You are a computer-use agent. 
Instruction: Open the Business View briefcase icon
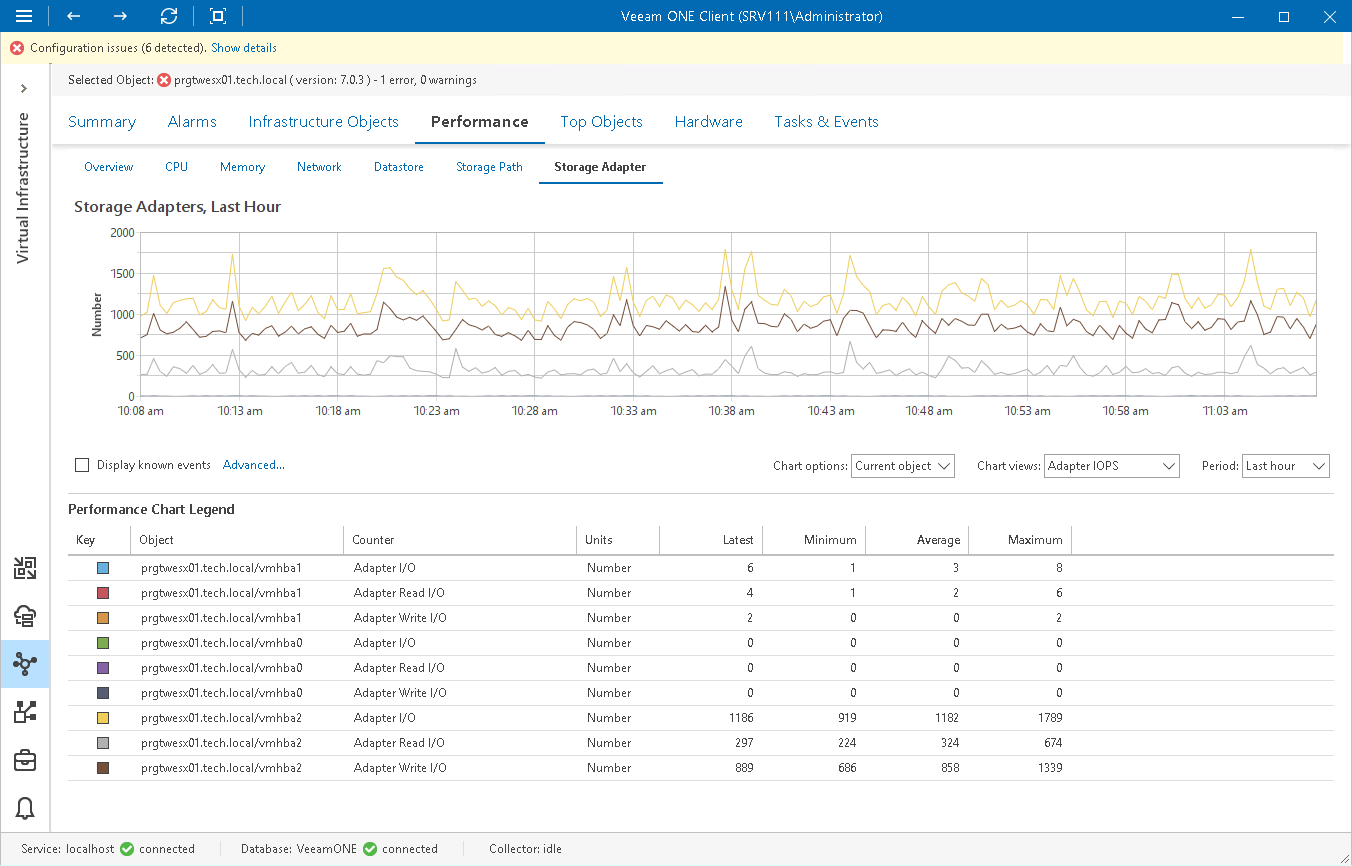coord(25,761)
